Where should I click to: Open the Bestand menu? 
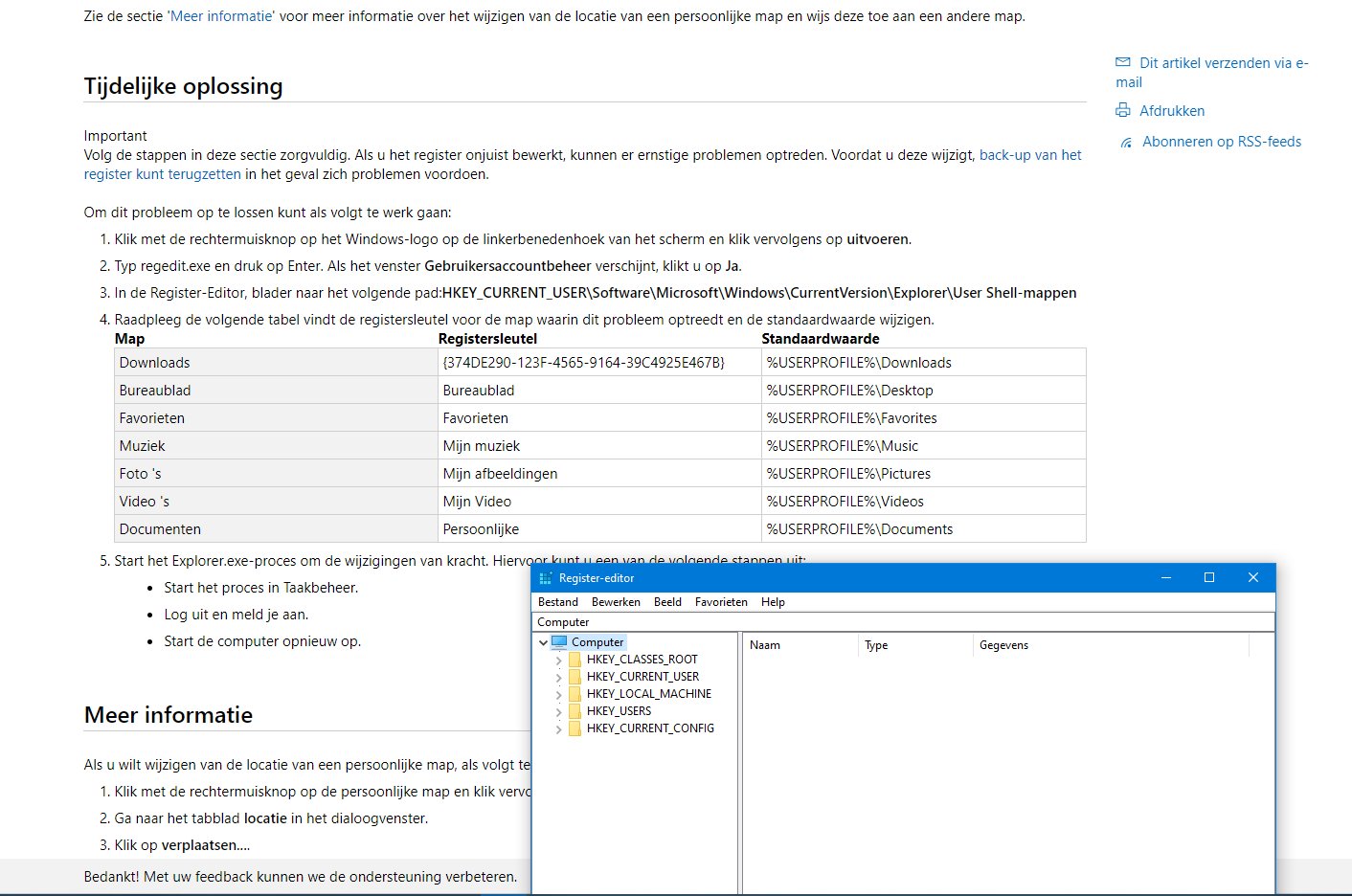(558, 602)
